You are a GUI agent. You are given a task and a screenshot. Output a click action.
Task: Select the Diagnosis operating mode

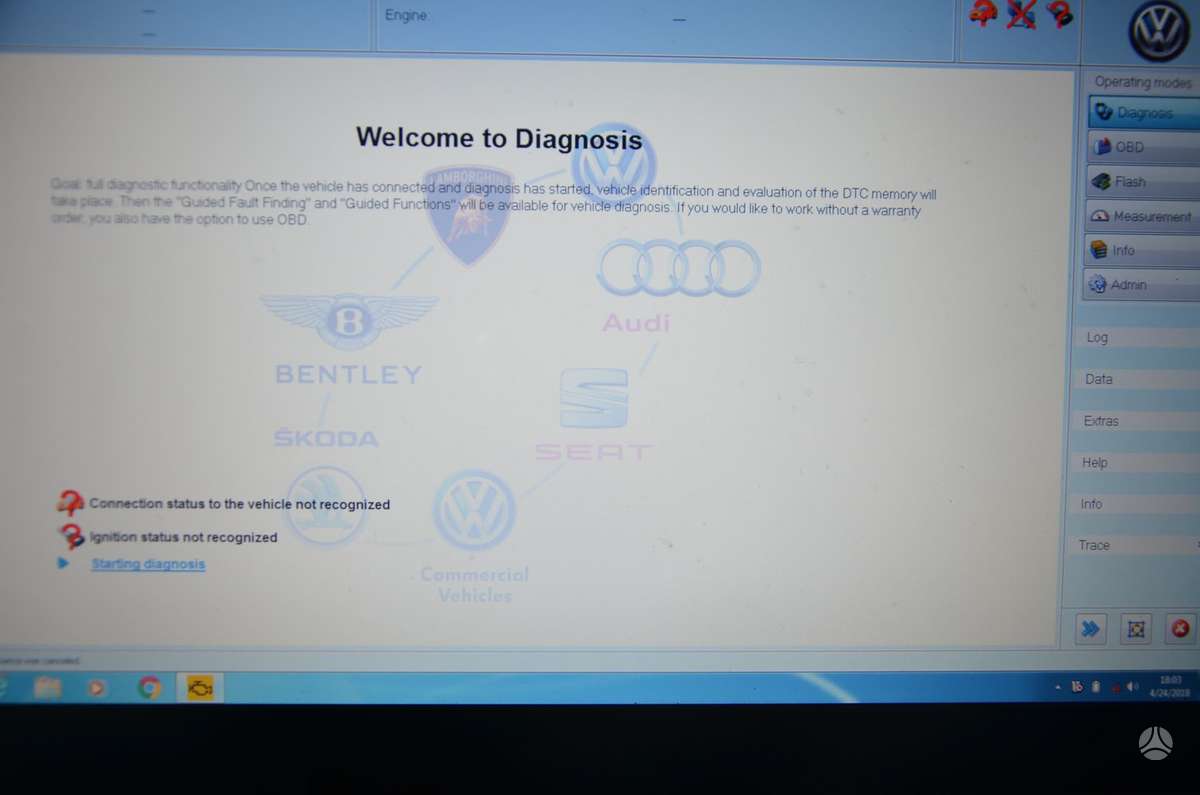[1144, 112]
